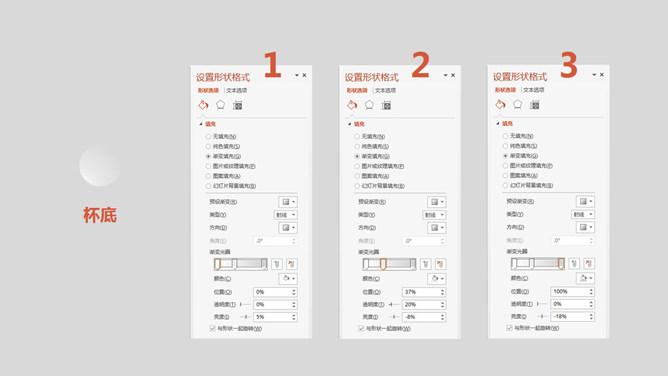The width and height of the screenshot is (668, 376).
Task: Open gradient type dropdown in panel 2
Action: 435,215
